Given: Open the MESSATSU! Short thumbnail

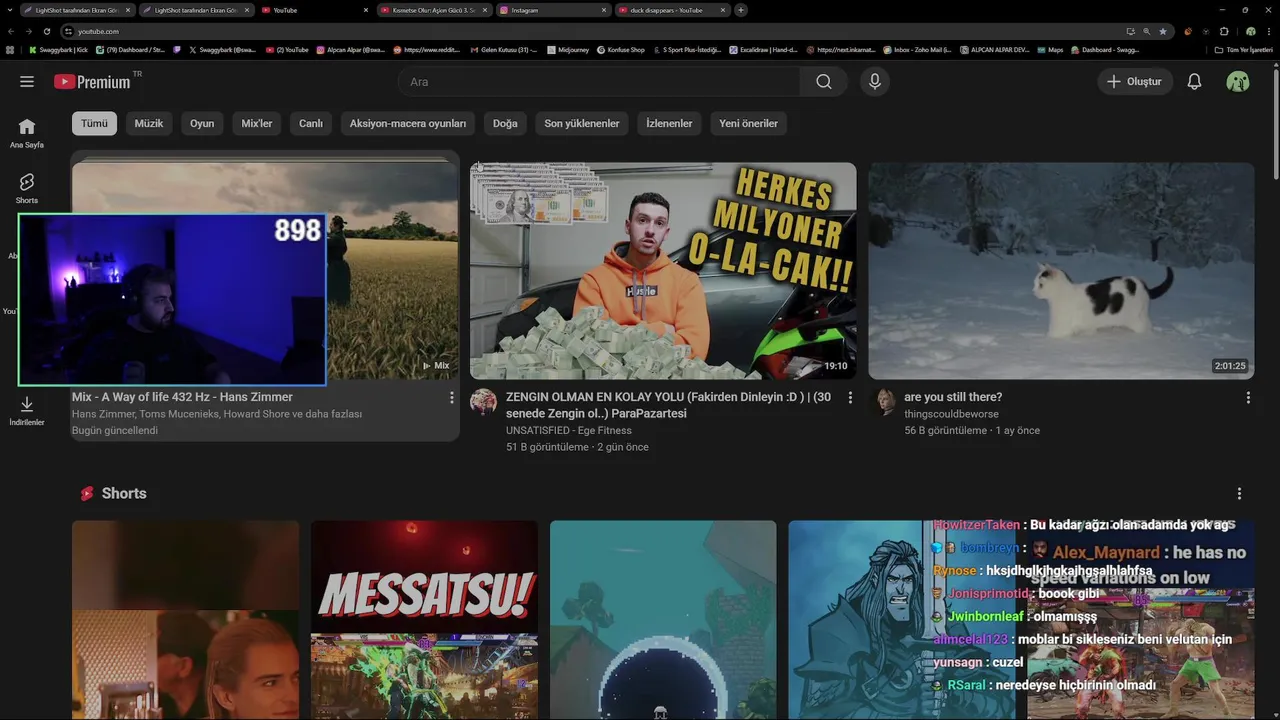Looking at the screenshot, I should 424,620.
